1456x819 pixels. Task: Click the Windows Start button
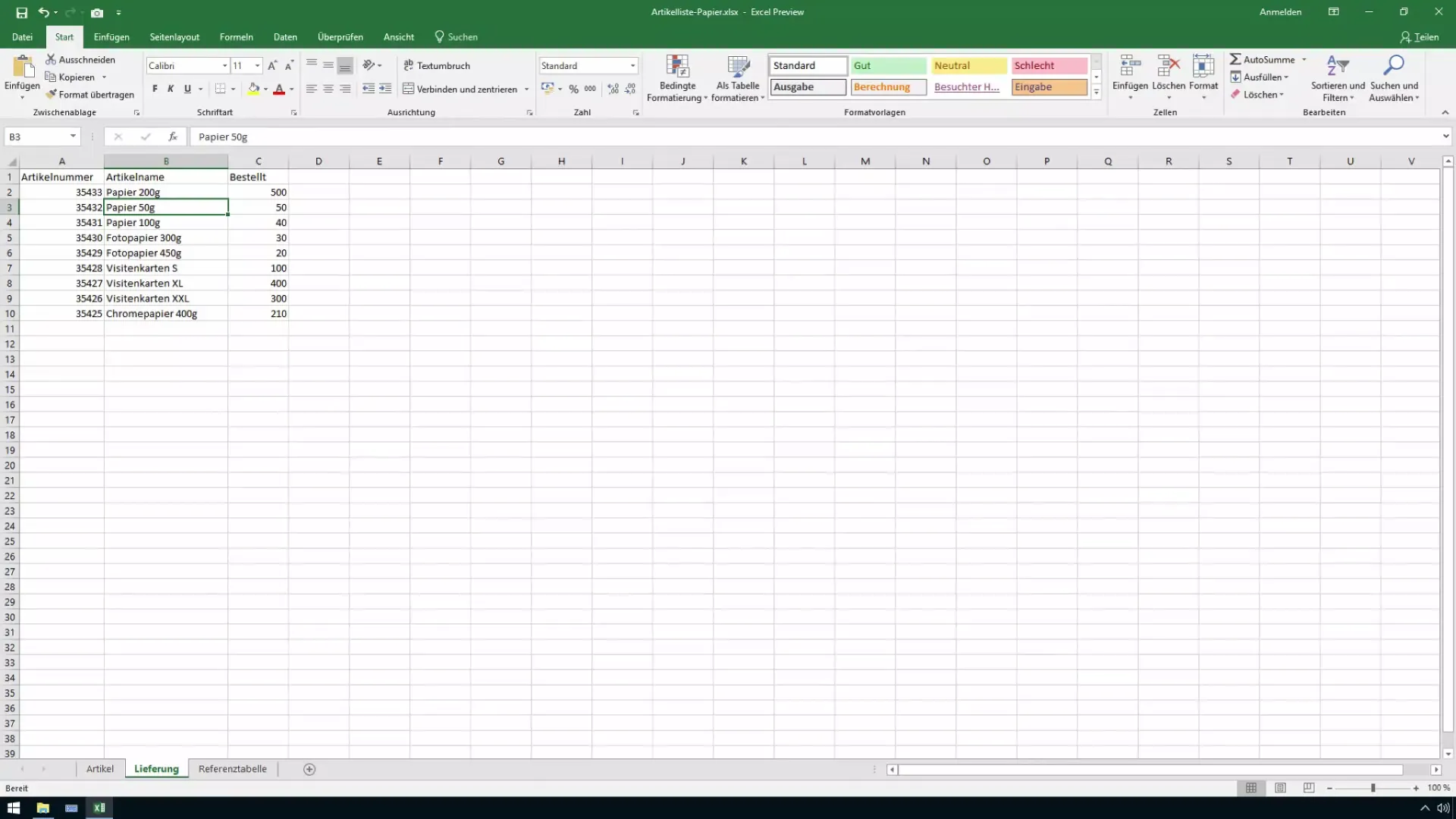point(14,808)
